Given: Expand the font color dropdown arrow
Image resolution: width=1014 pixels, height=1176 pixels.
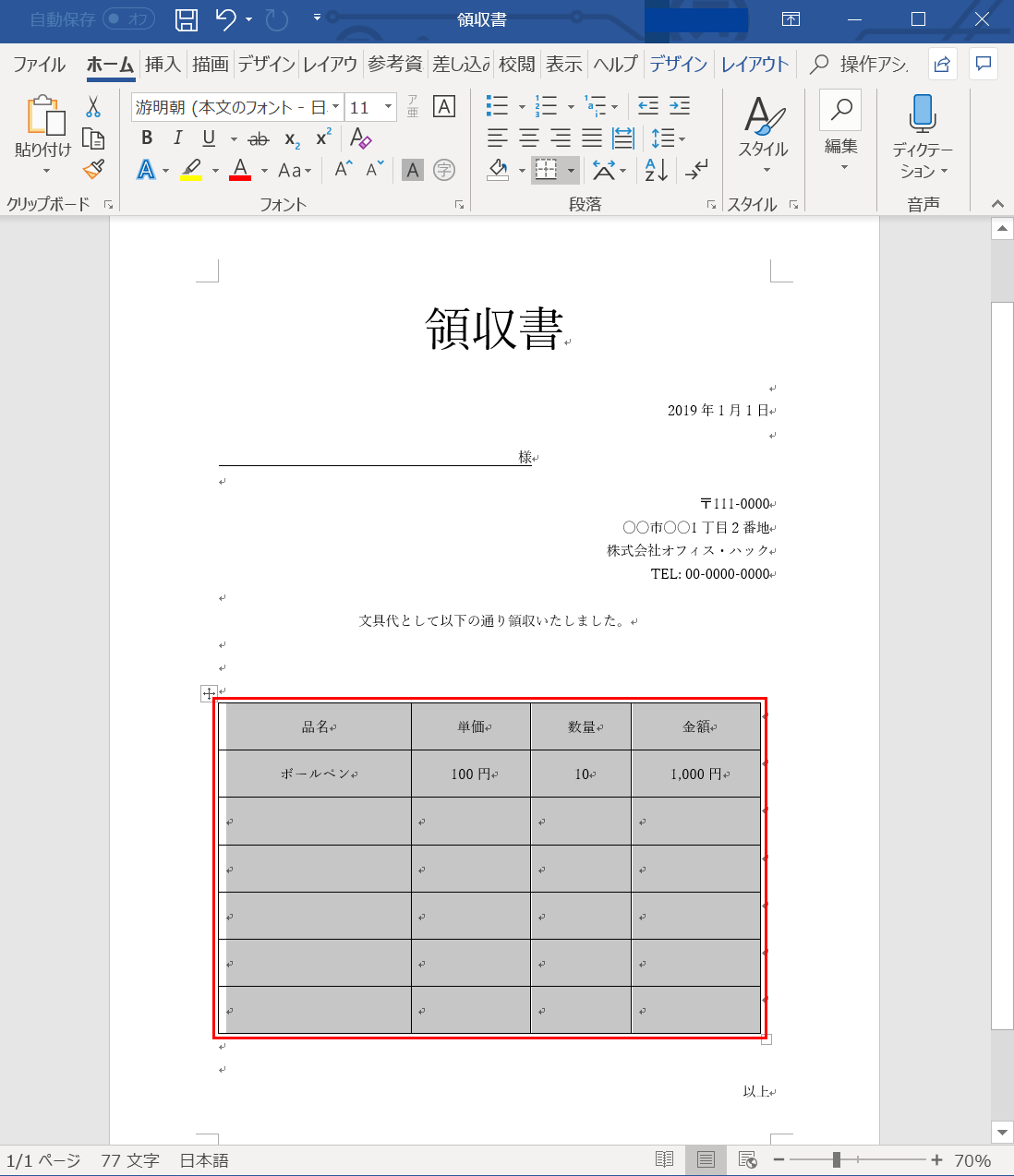Looking at the screenshot, I should [x=264, y=171].
